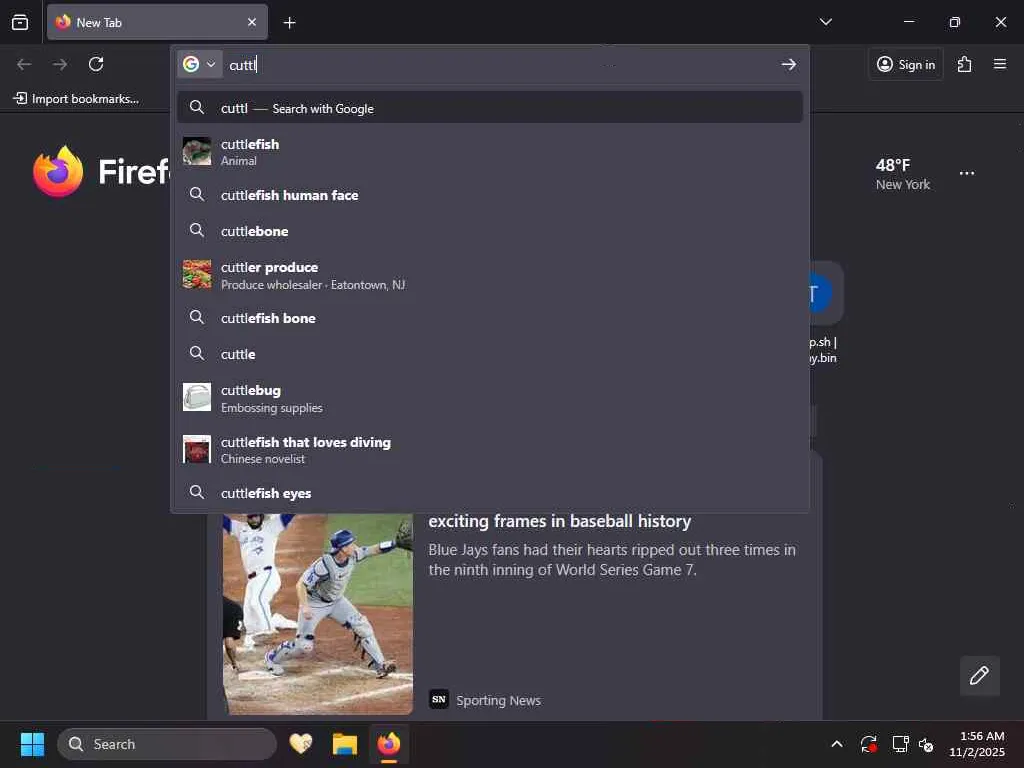Open network display tray icon
This screenshot has height=768, width=1024.
tap(900, 744)
